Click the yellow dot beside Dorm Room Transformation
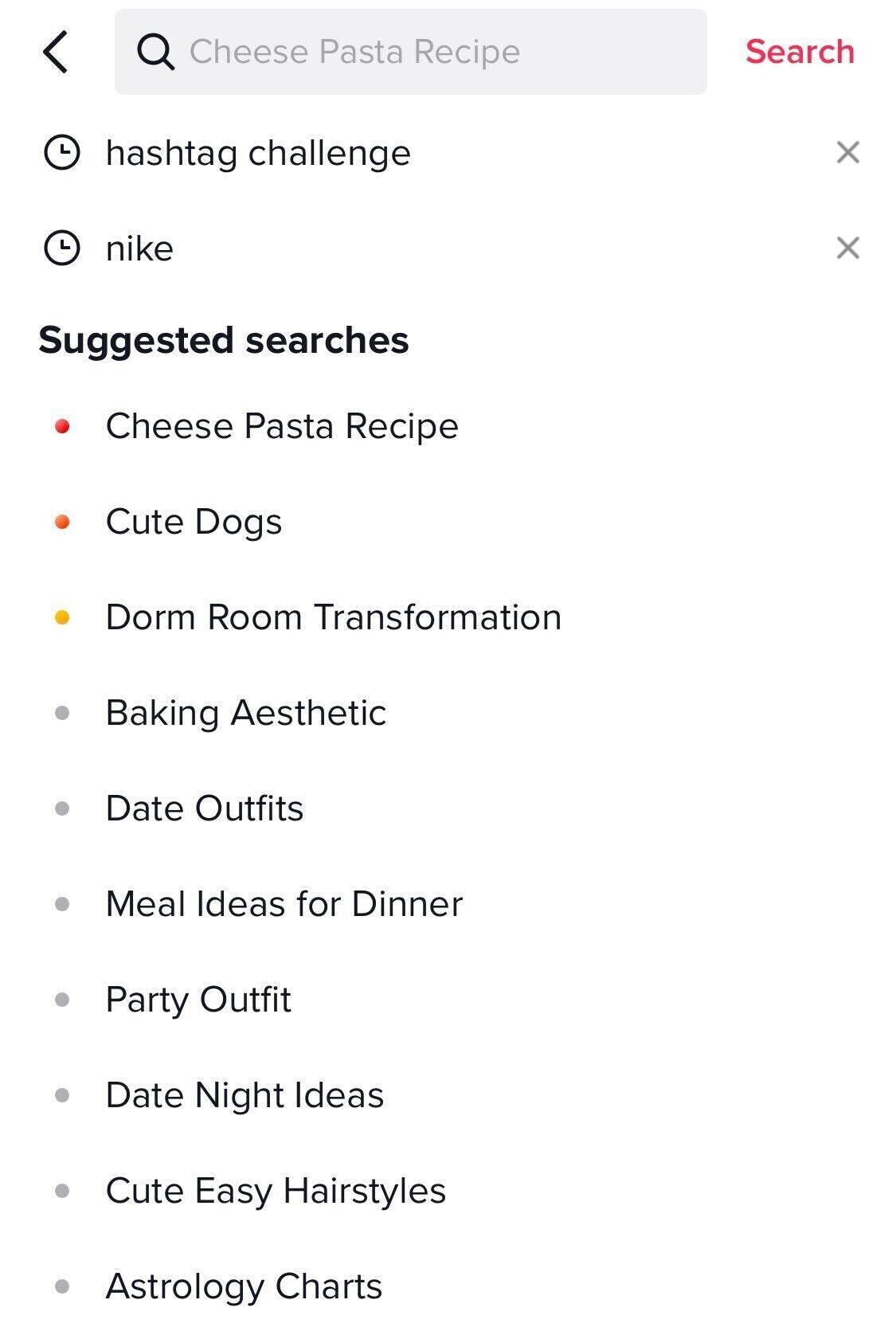Image resolution: width=896 pixels, height=1331 pixels. click(62, 618)
